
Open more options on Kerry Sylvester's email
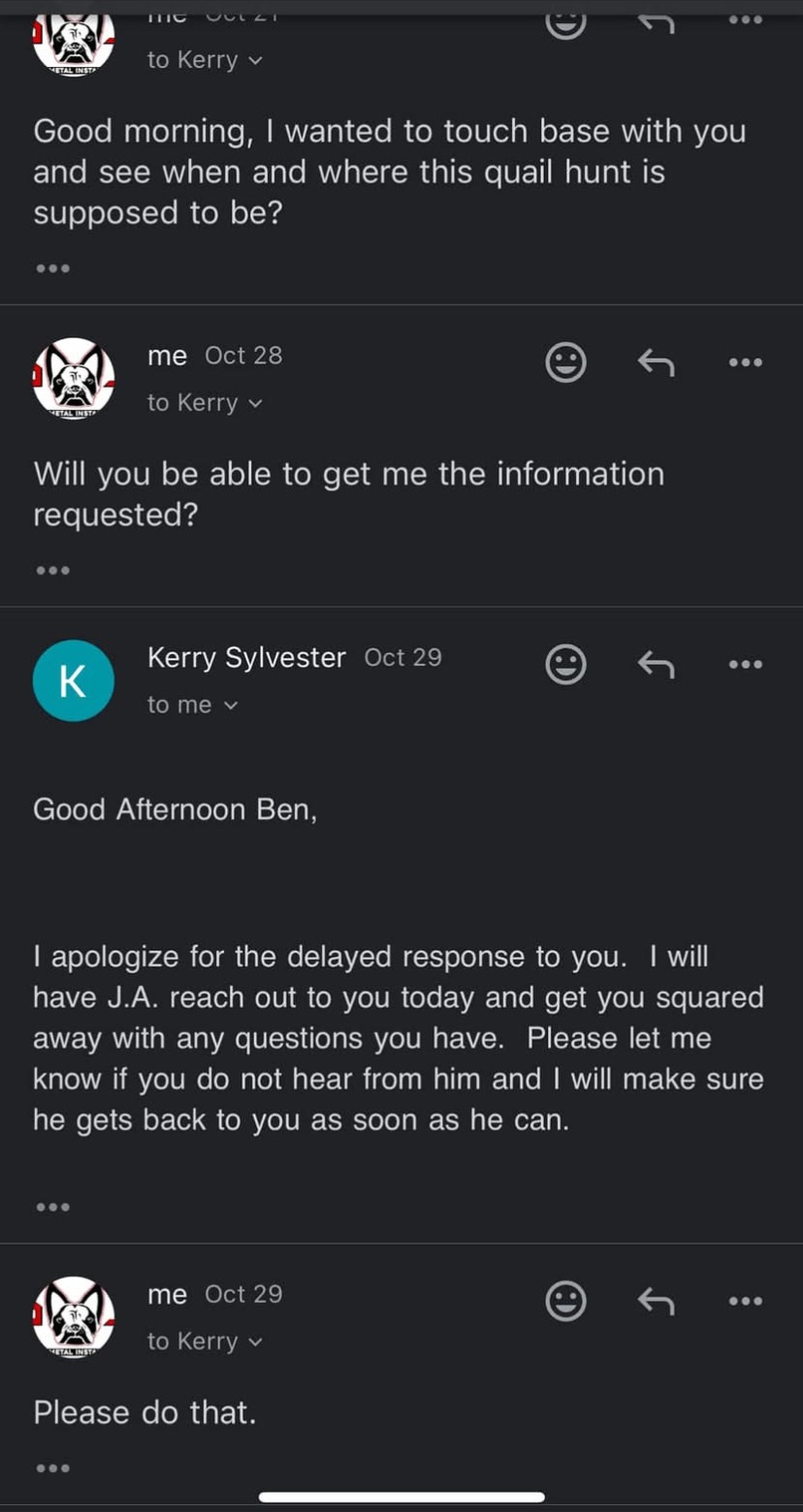point(745,664)
